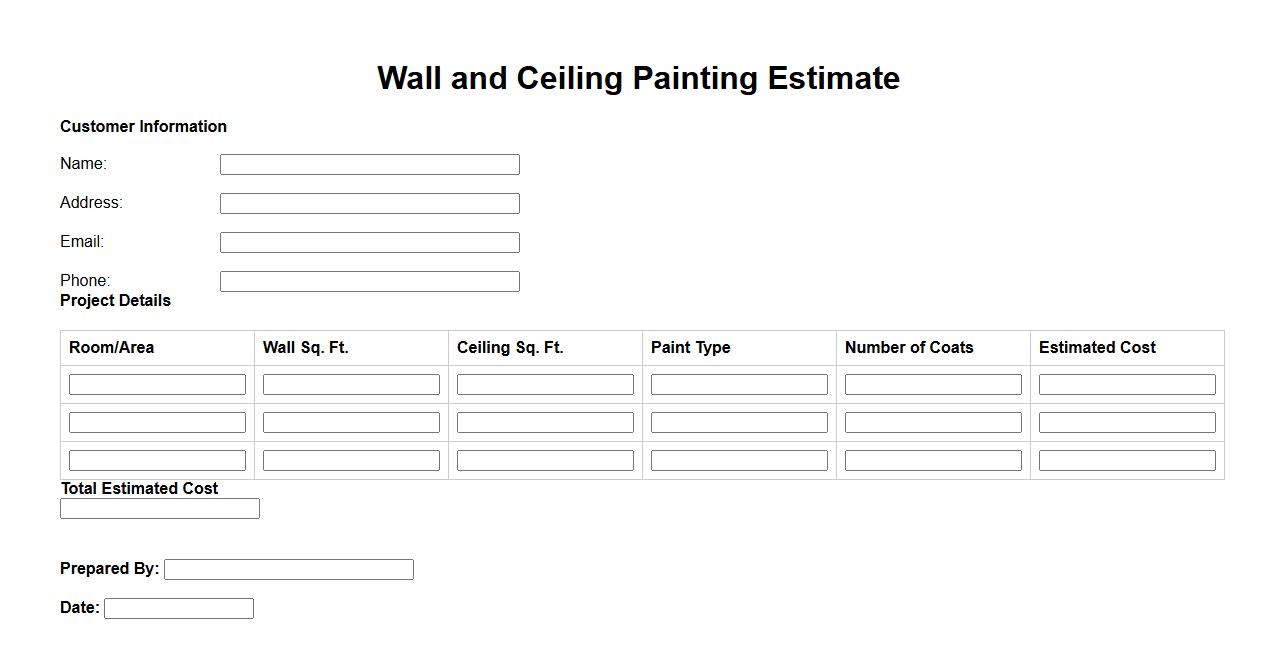Viewport: 1278px width, 650px height.
Task: Select first row Wall Sq. Ft. field
Action: pos(351,385)
